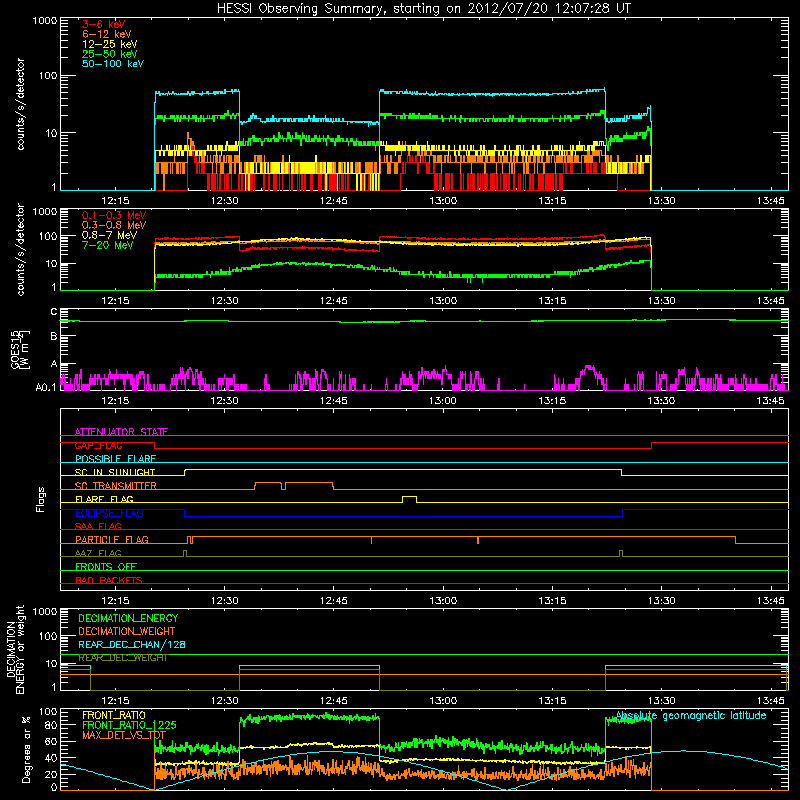The image size is (800, 800).
Task: Click the HESSI Observing Summary title text
Action: pos(424,9)
